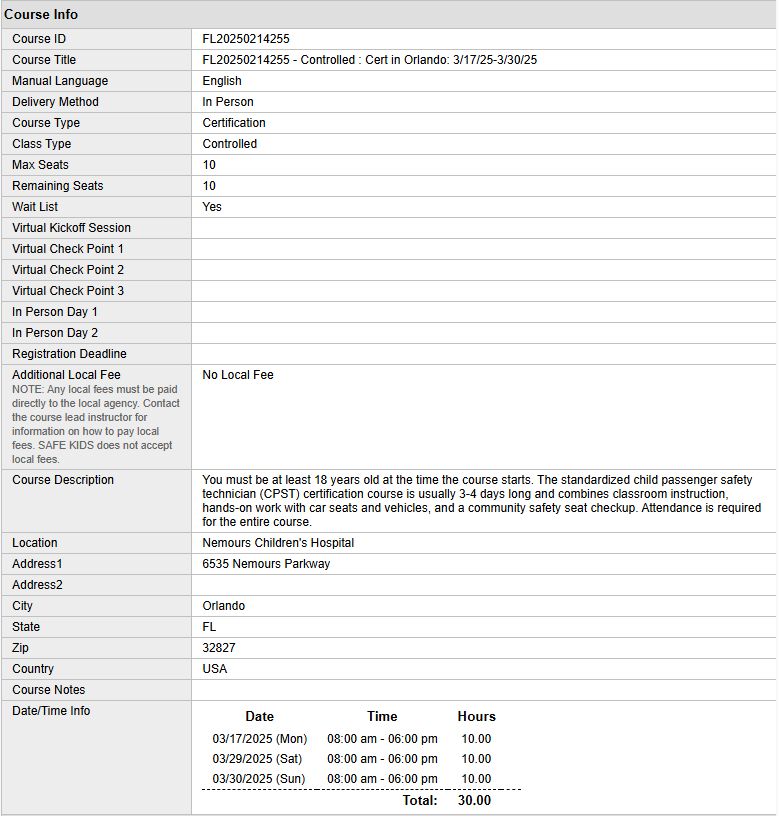This screenshot has width=778, height=816.
Task: Click the time range in the 03/30/2025 row
Action: (x=382, y=779)
